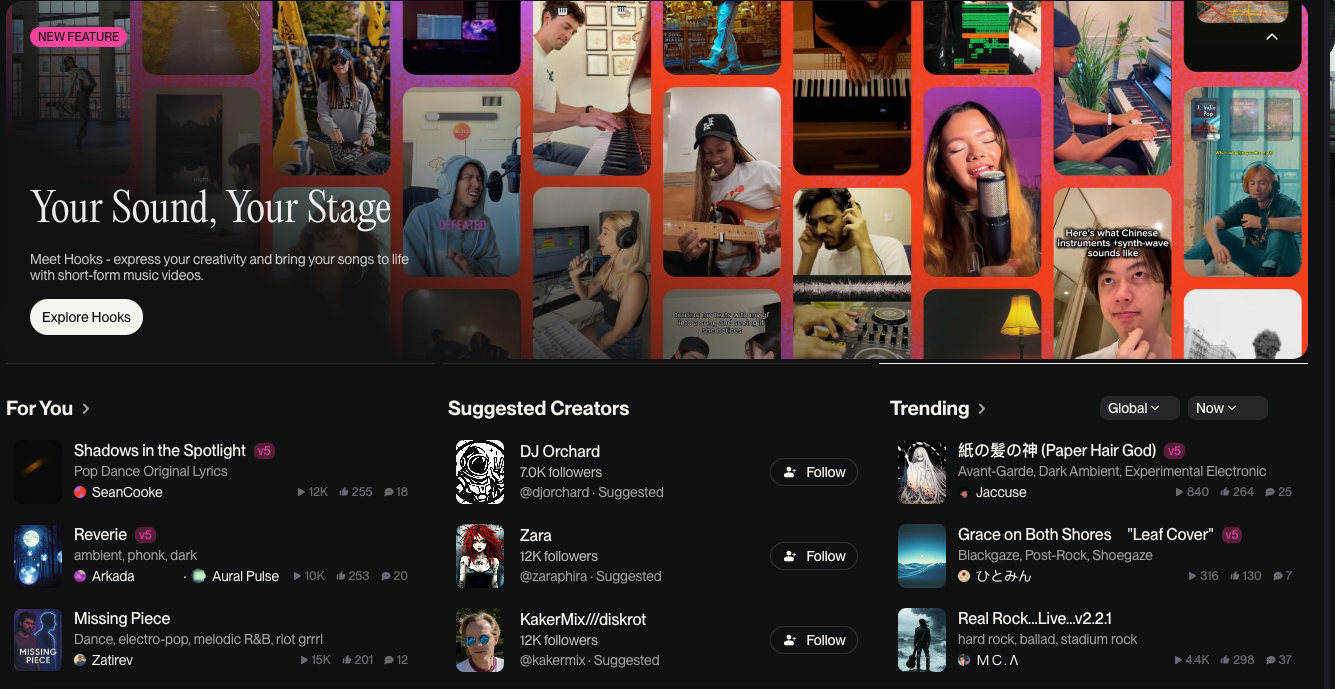This screenshot has width=1335, height=689.
Task: Follow KakerMix///diskrot
Action: [814, 640]
